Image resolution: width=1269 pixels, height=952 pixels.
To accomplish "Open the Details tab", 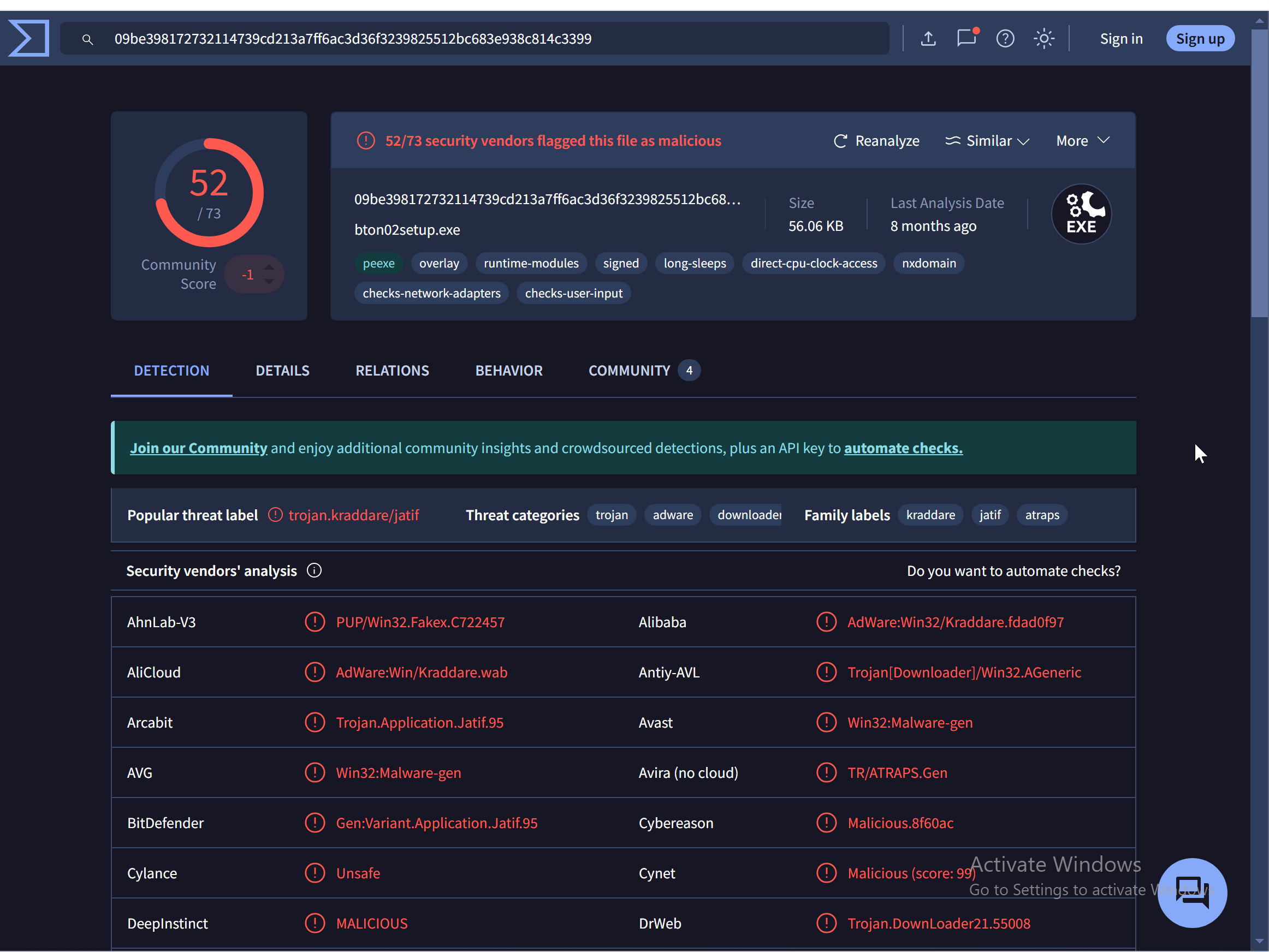I will coord(282,371).
